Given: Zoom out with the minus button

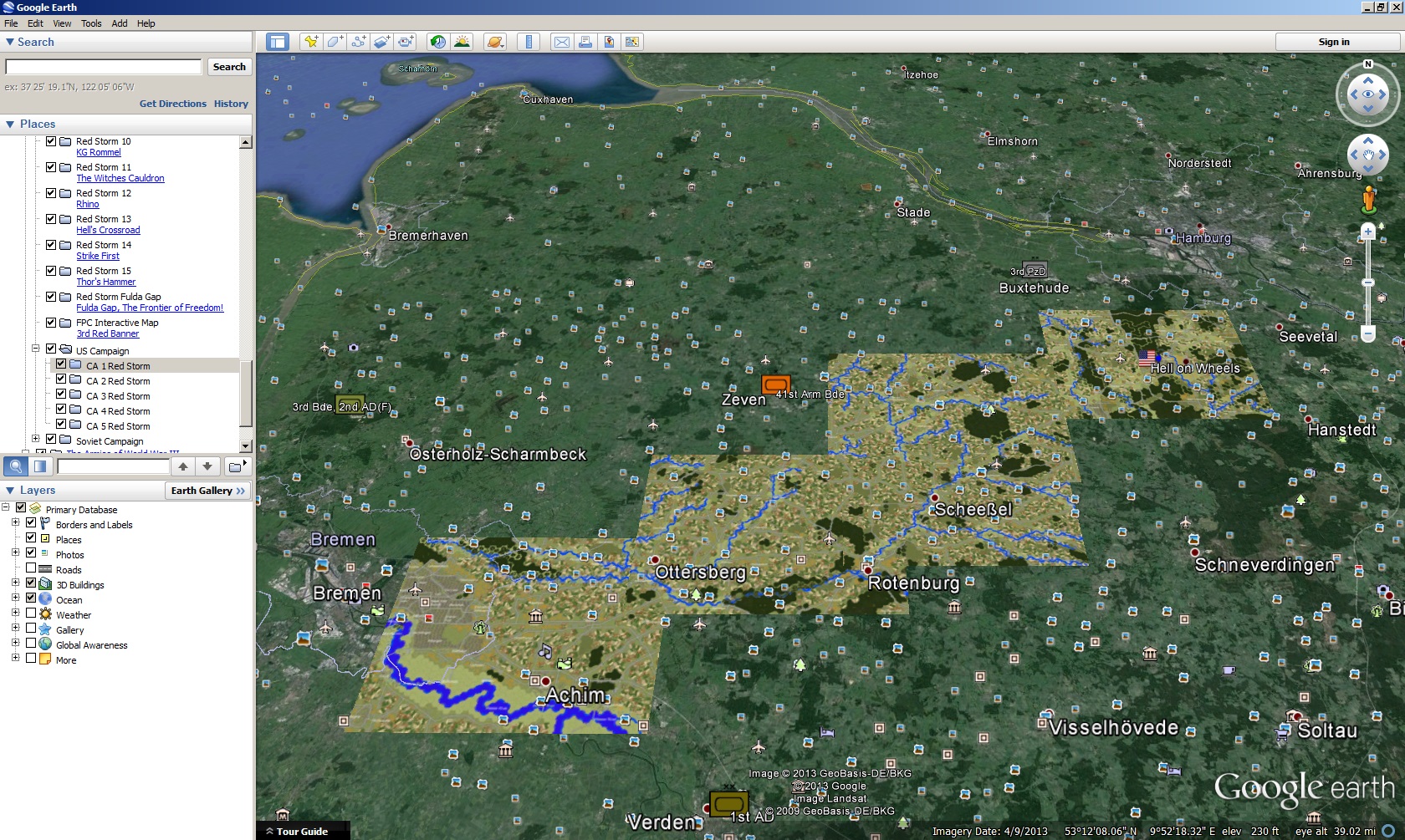Looking at the screenshot, I should click(x=1368, y=334).
